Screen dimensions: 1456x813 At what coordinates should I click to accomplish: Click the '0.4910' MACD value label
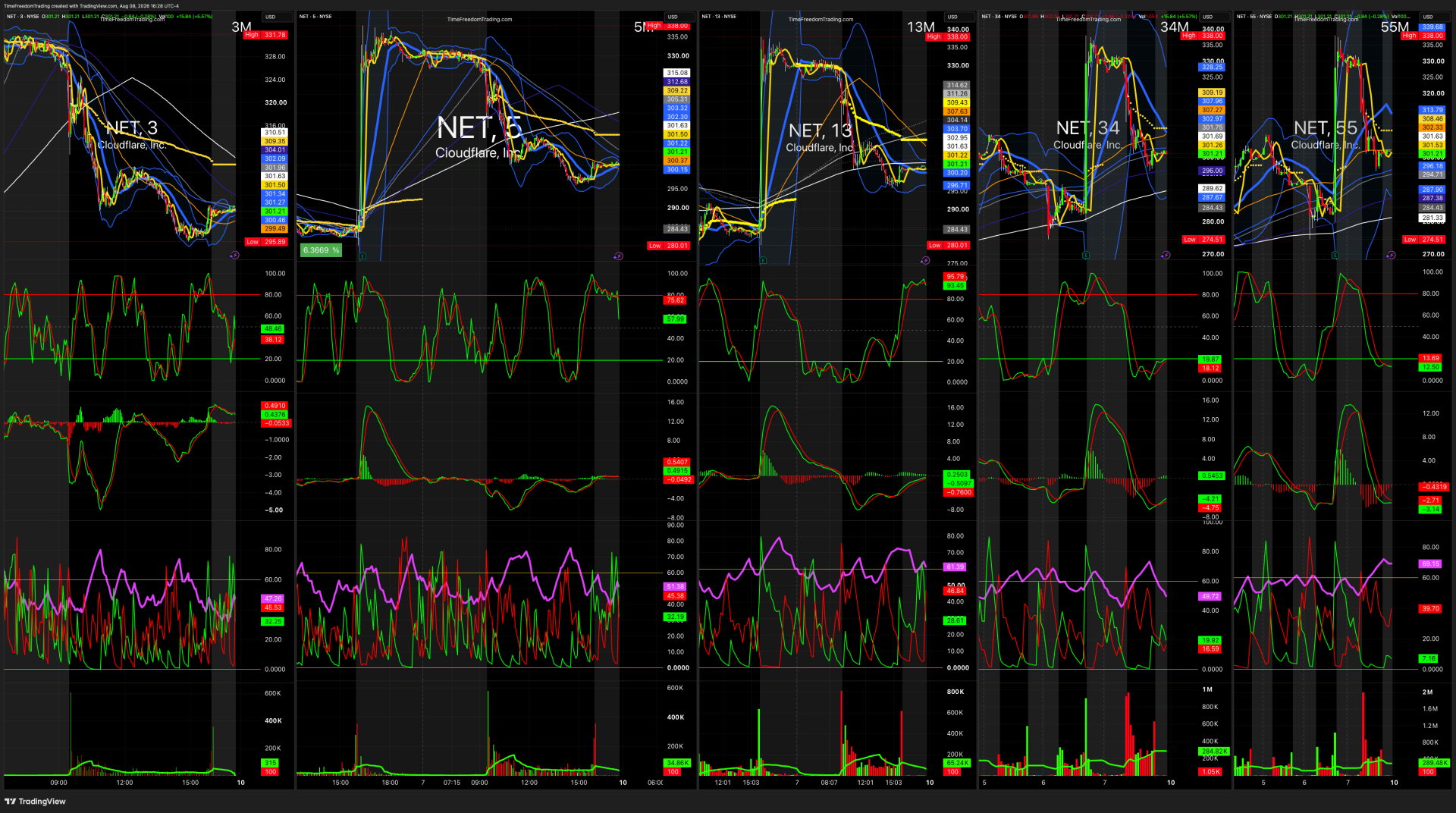pos(275,406)
